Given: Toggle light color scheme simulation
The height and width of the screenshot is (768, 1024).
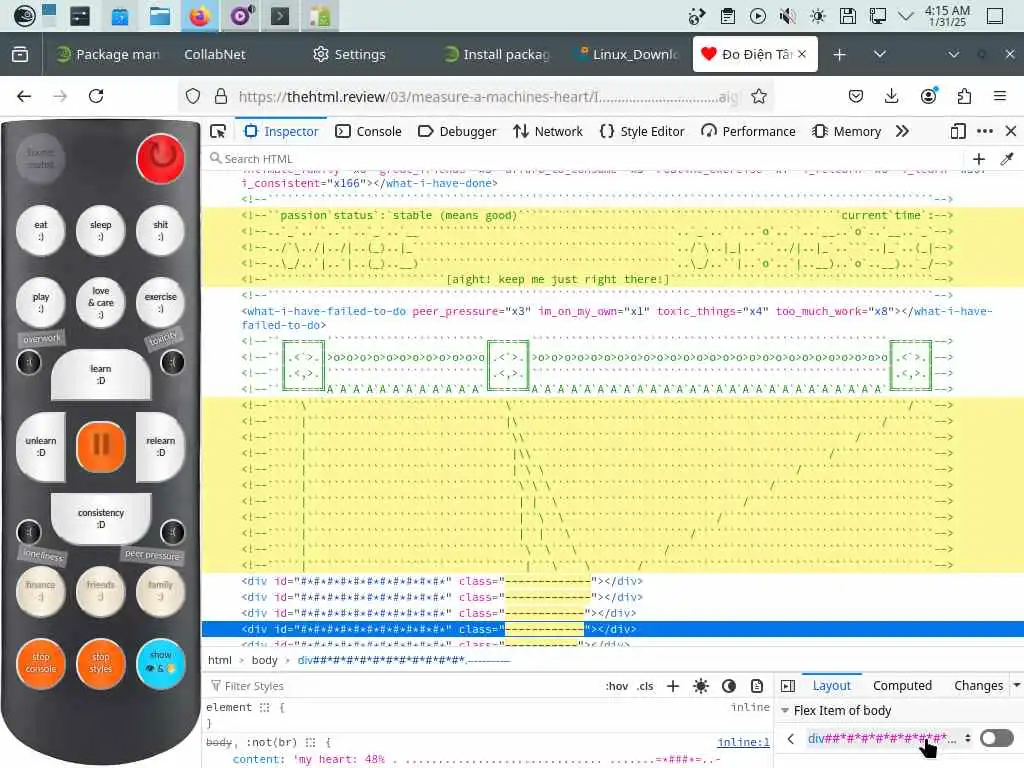Looking at the screenshot, I should 701,686.
